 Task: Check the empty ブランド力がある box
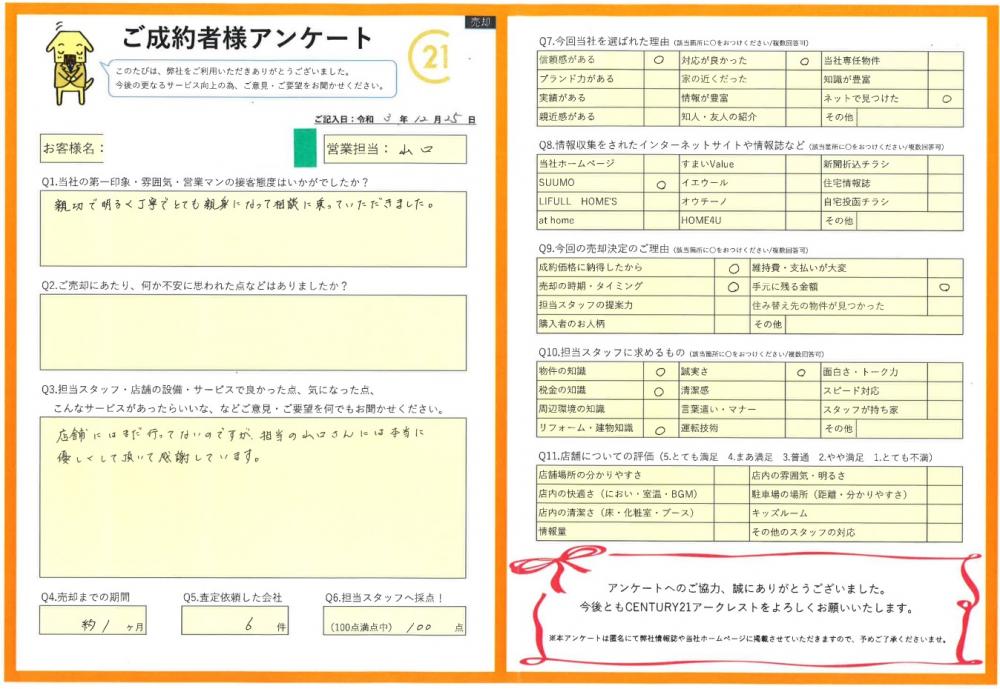click(658, 79)
